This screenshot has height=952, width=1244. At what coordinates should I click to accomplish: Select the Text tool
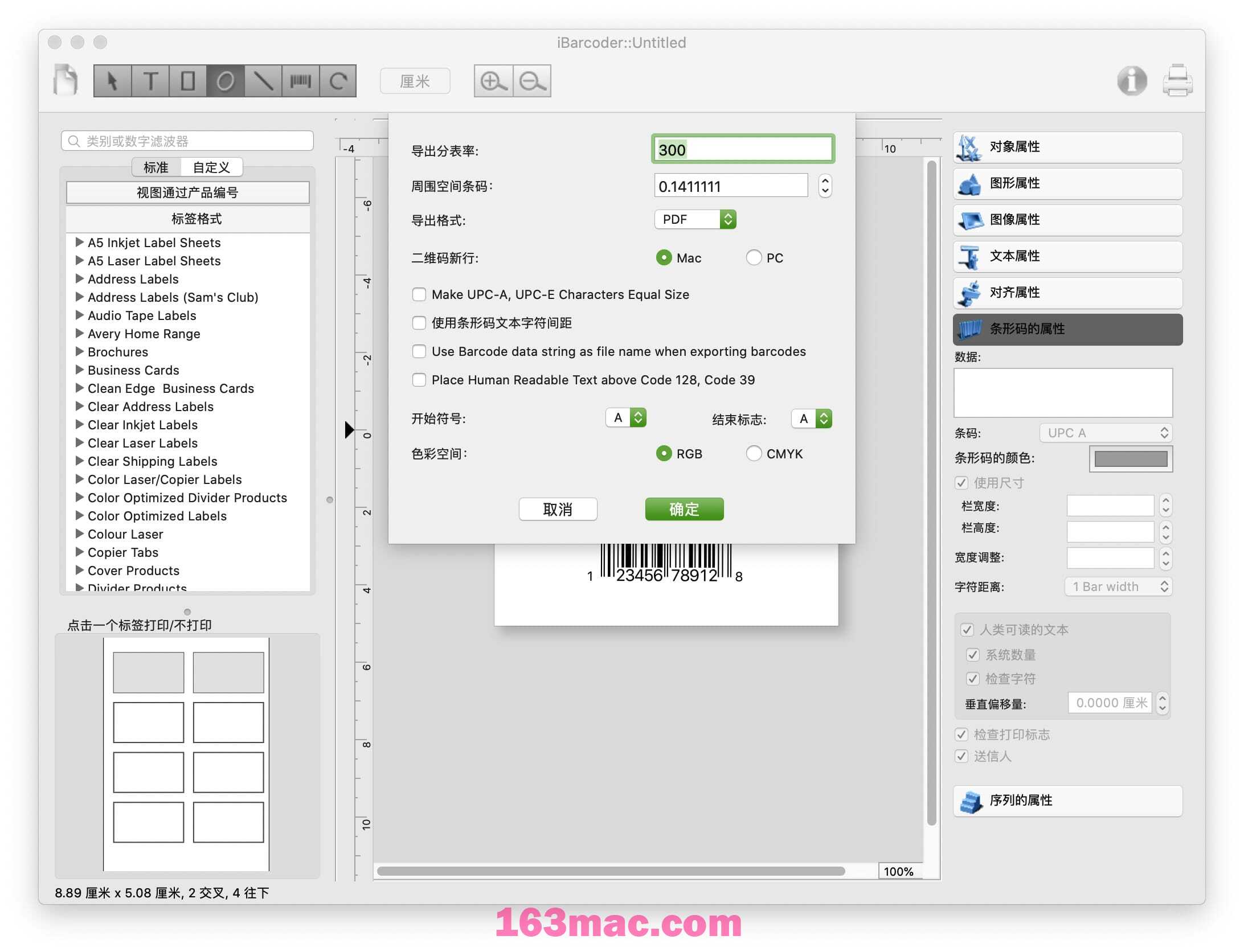150,81
